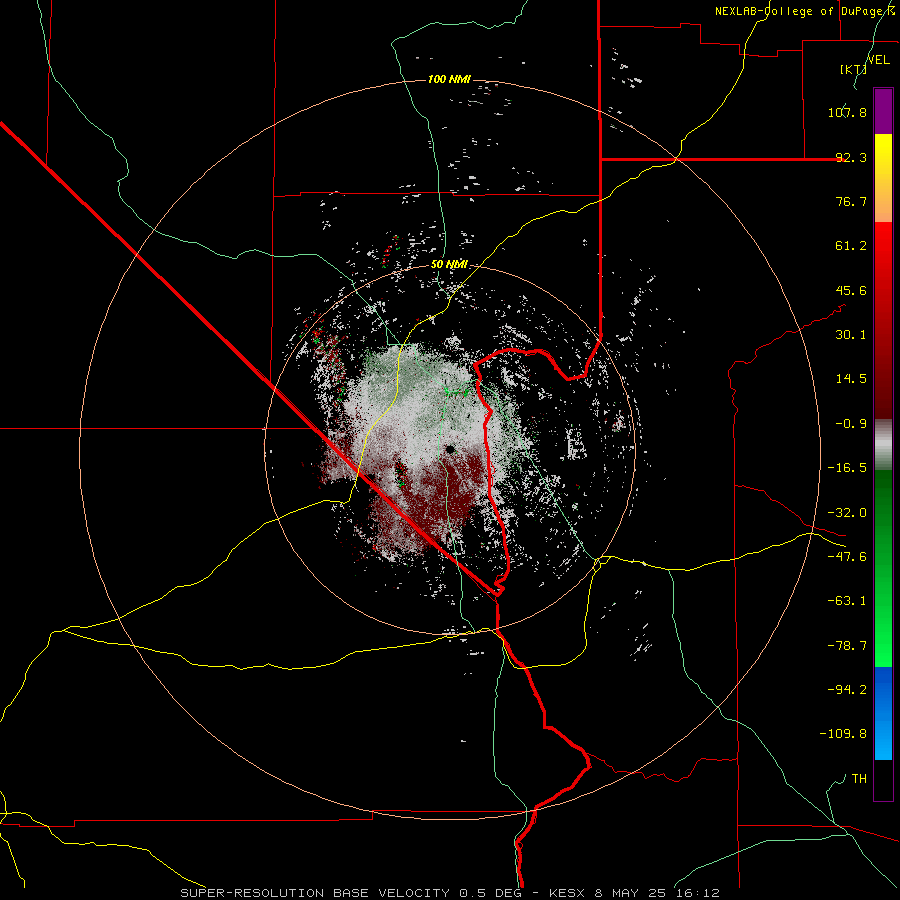Click the 45.6 velocity scale value

coord(851,290)
